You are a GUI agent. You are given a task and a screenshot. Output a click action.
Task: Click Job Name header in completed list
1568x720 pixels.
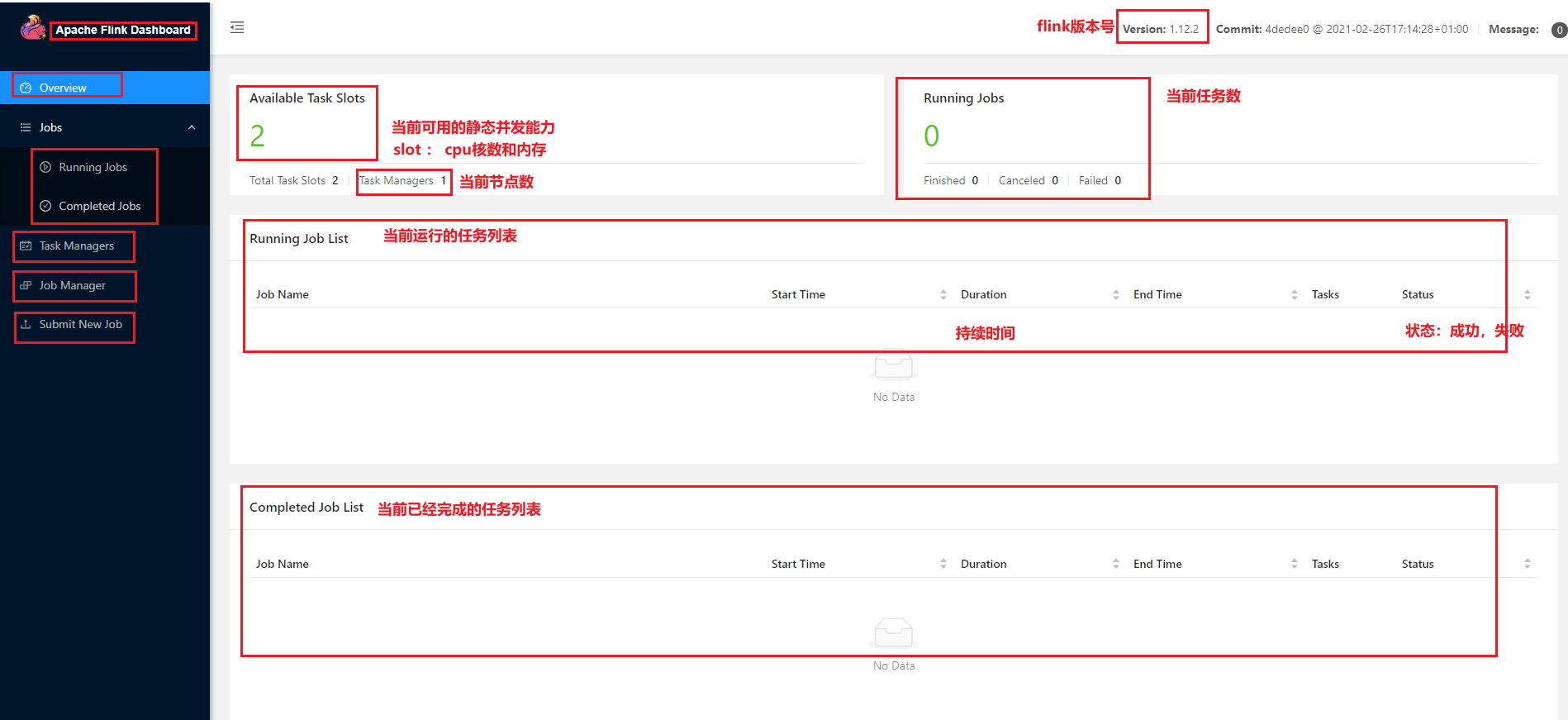click(283, 564)
